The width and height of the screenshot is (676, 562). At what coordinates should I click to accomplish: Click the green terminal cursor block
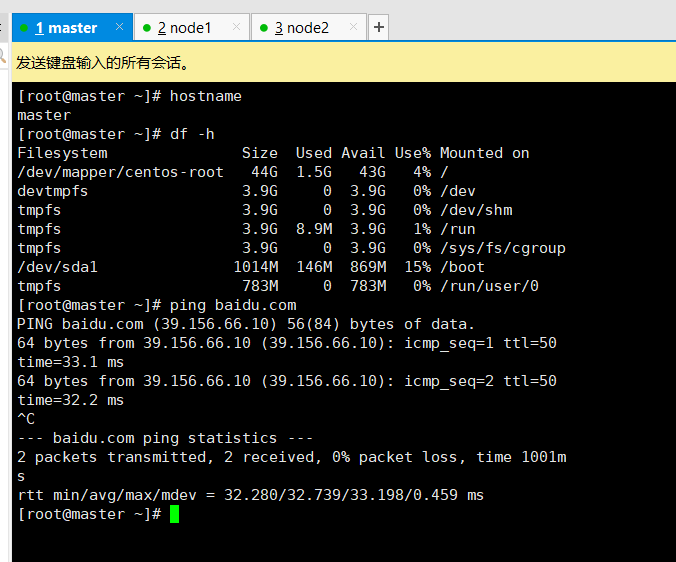click(174, 514)
